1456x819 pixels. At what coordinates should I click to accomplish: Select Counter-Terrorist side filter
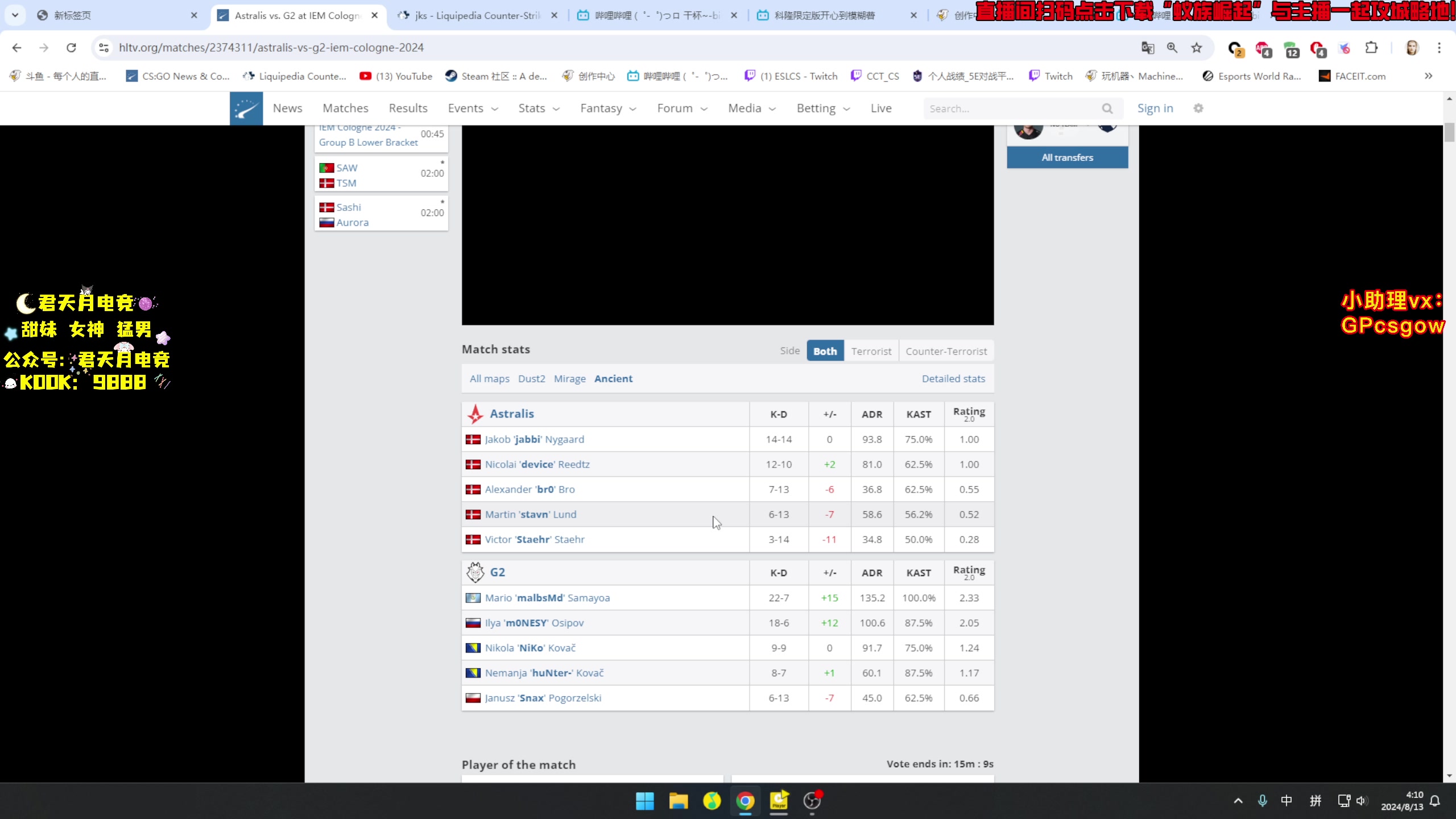946,351
